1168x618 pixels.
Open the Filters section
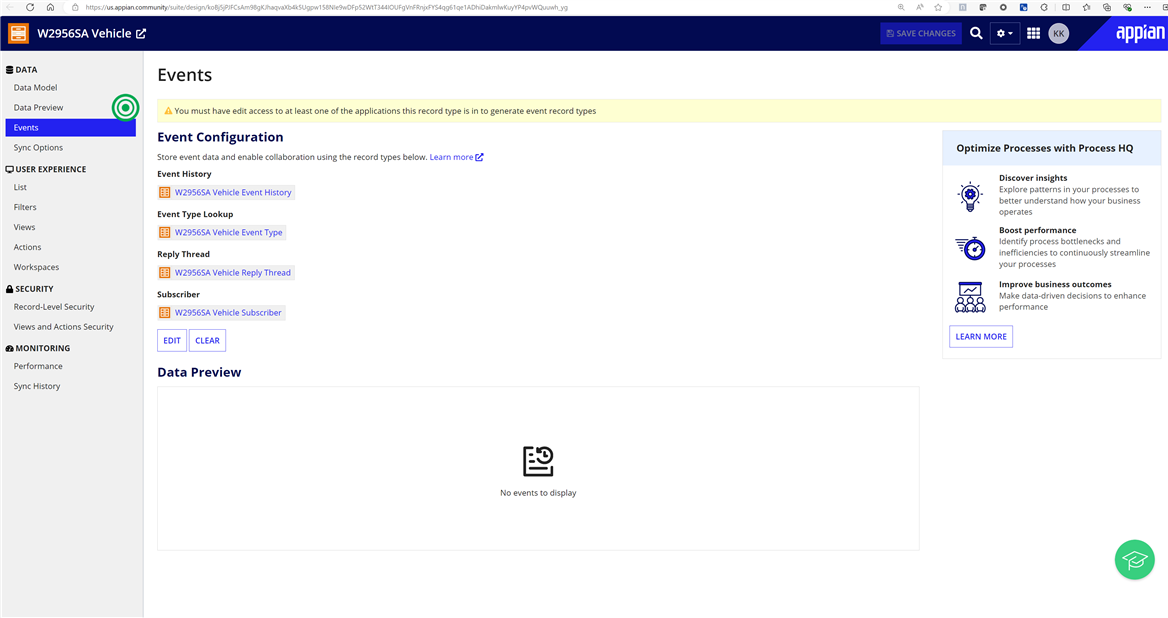pos(25,208)
